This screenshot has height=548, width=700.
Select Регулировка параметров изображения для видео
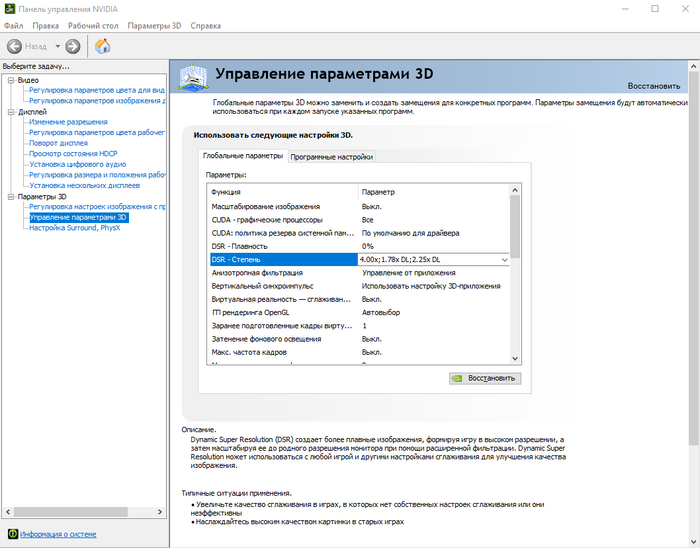[x=97, y=101]
